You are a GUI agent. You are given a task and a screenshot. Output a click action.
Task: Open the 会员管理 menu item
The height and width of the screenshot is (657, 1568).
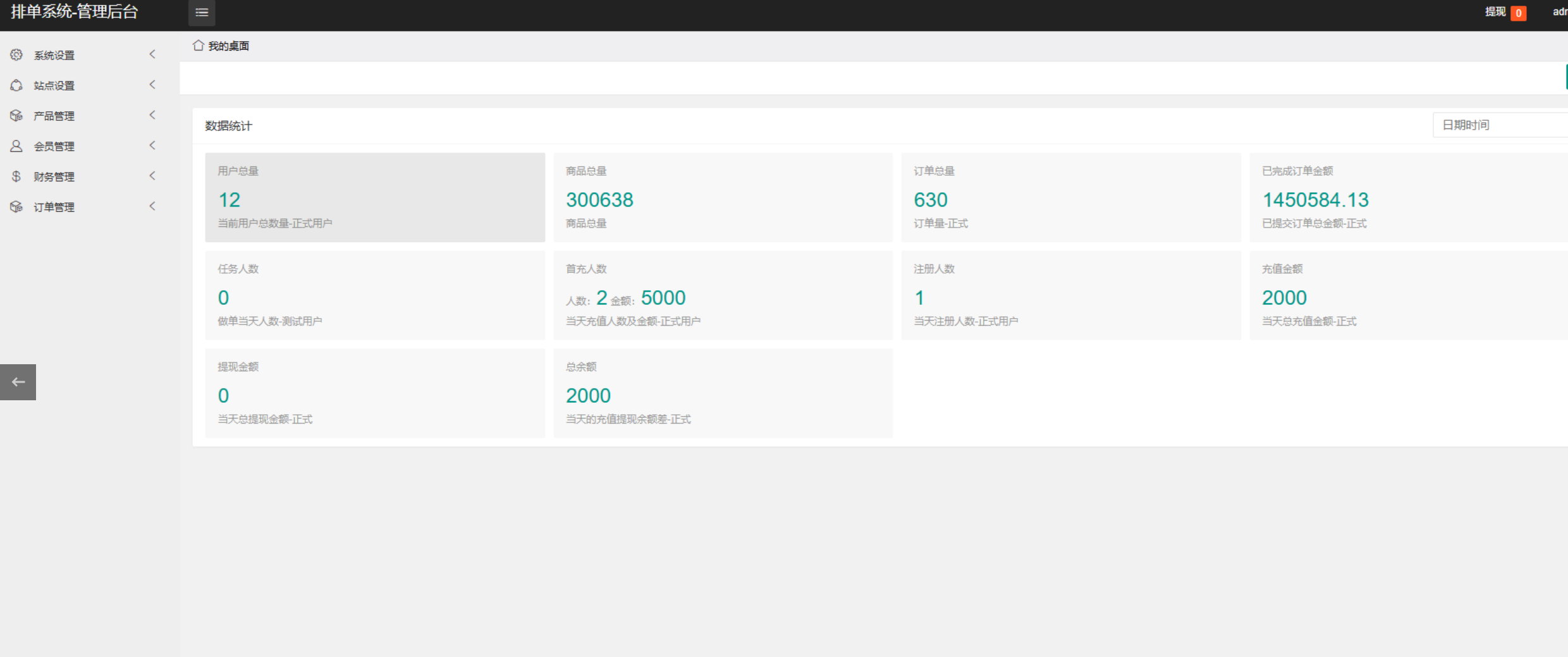[54, 147]
